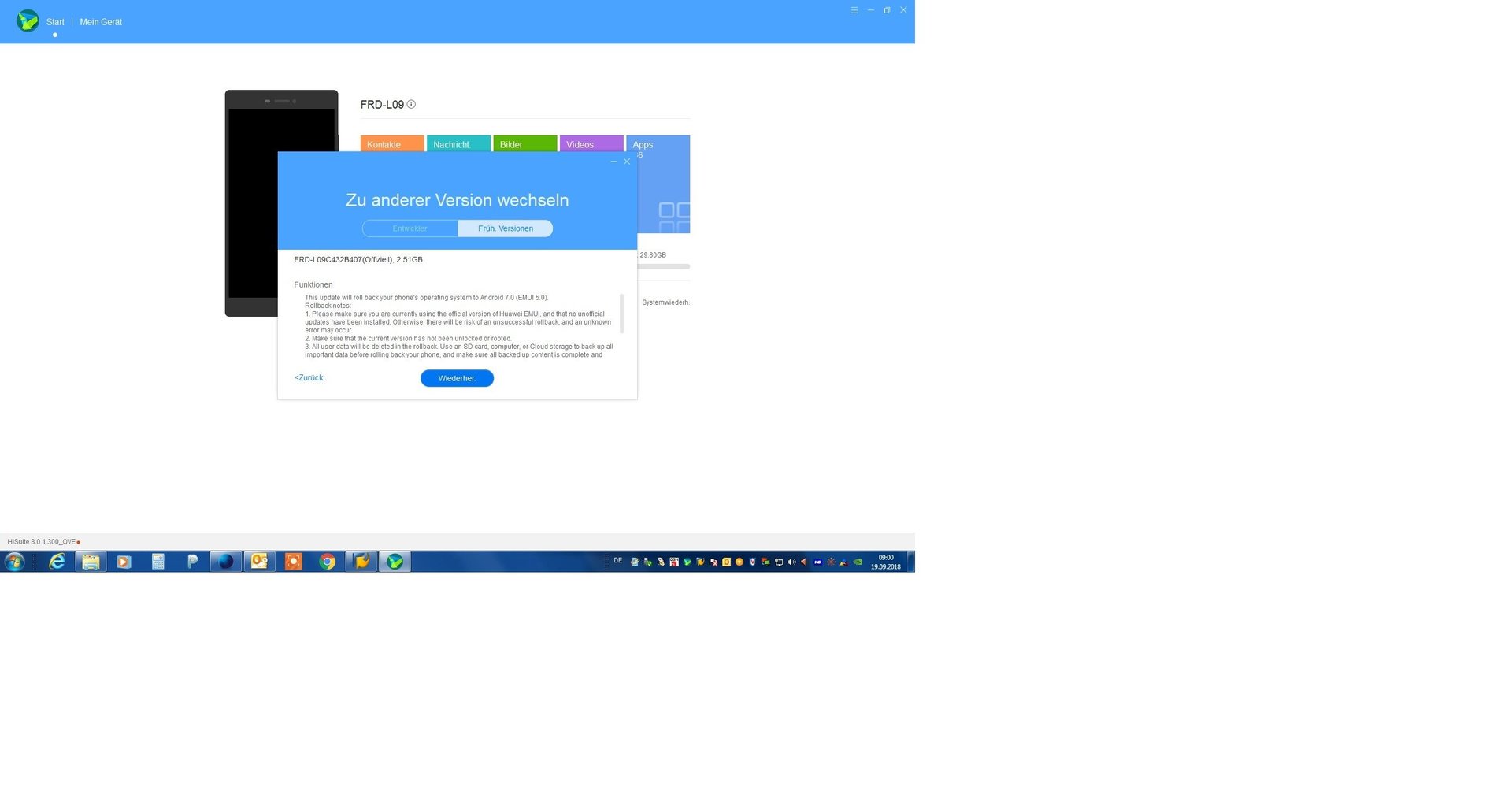Open the P application taskbar icon
This screenshot has height=798, width=1512.
192,562
